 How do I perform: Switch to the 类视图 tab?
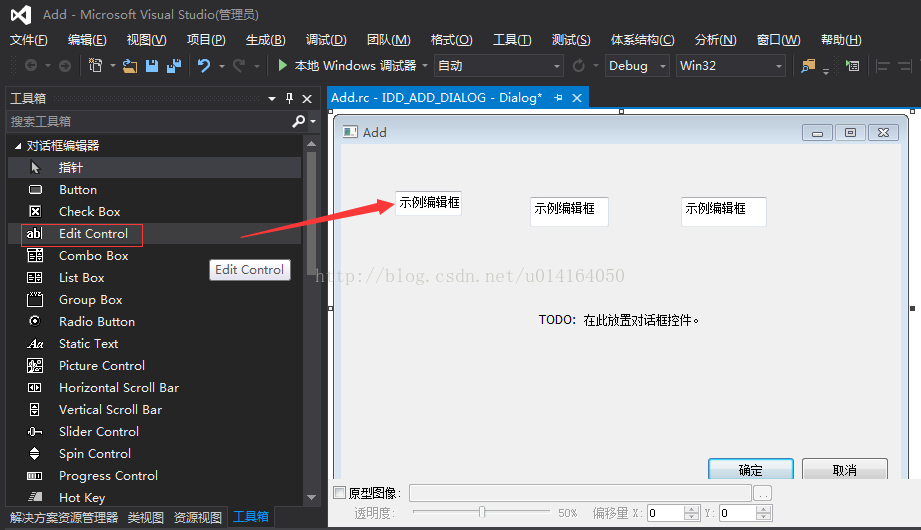tap(146, 517)
